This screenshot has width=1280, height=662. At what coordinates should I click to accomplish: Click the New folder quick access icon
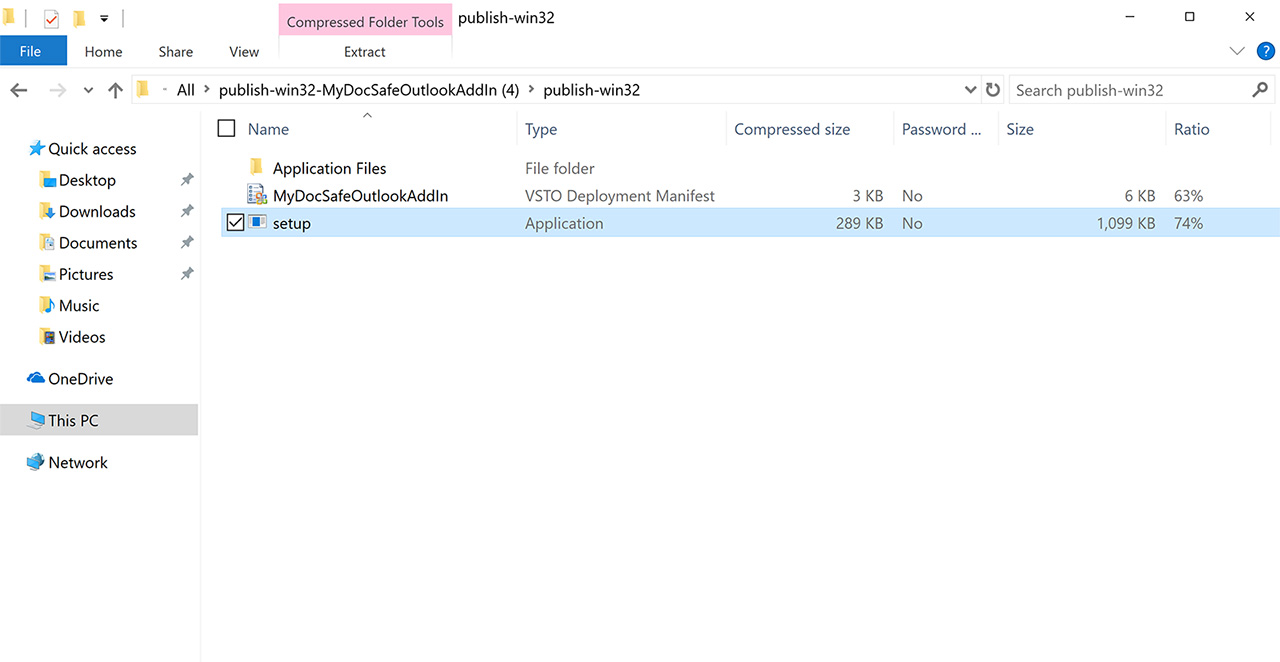(x=78, y=18)
